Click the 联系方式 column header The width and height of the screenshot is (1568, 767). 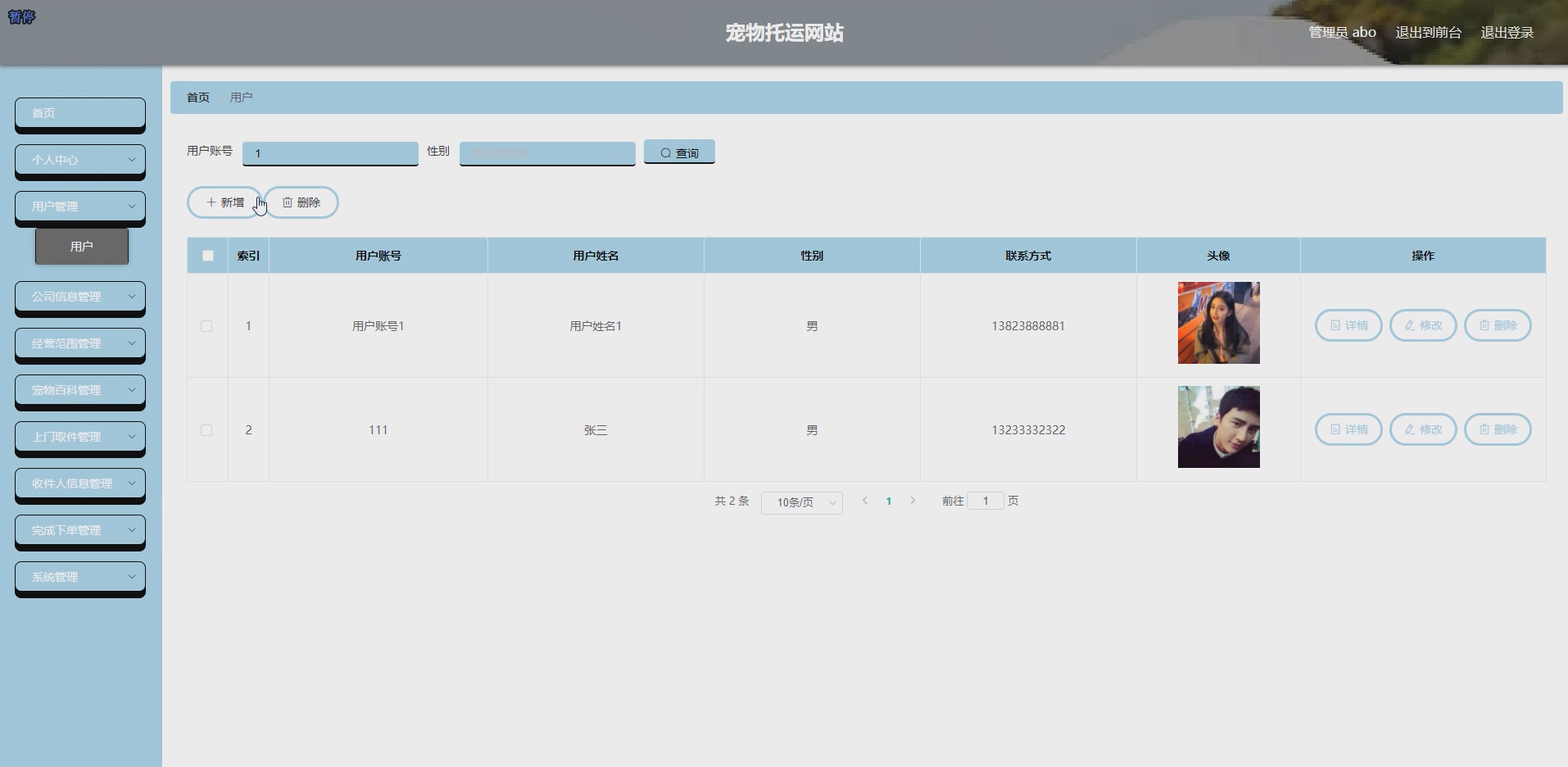1028,256
